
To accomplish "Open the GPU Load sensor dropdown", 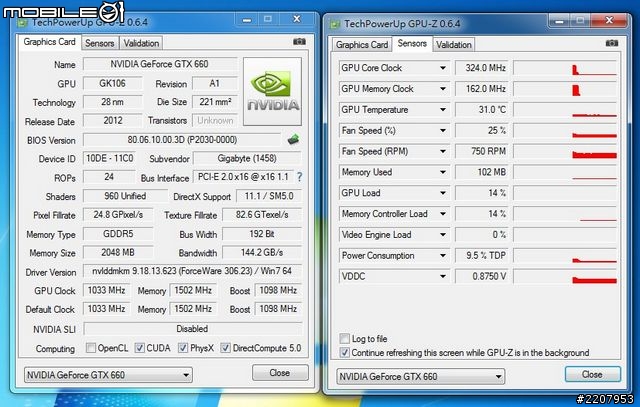I will 442,193.
